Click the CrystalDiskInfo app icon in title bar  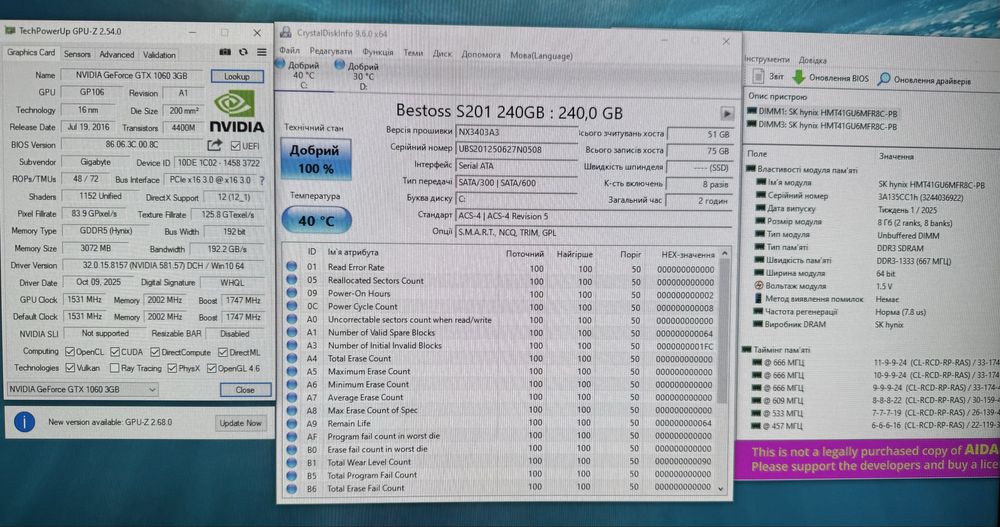click(x=285, y=32)
